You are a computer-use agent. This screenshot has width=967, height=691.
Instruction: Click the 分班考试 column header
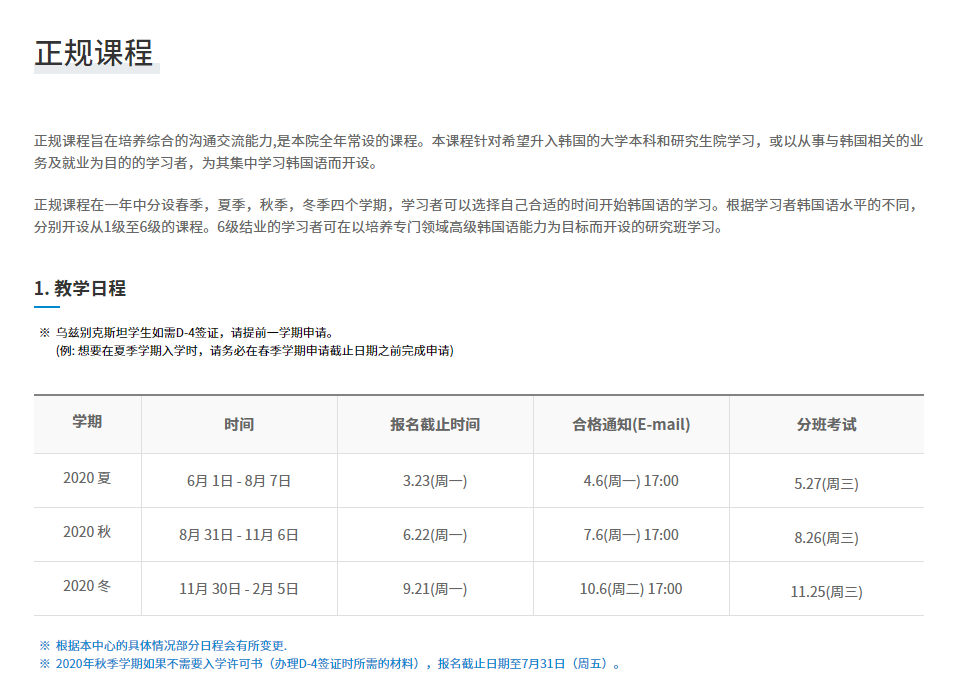tap(826, 424)
